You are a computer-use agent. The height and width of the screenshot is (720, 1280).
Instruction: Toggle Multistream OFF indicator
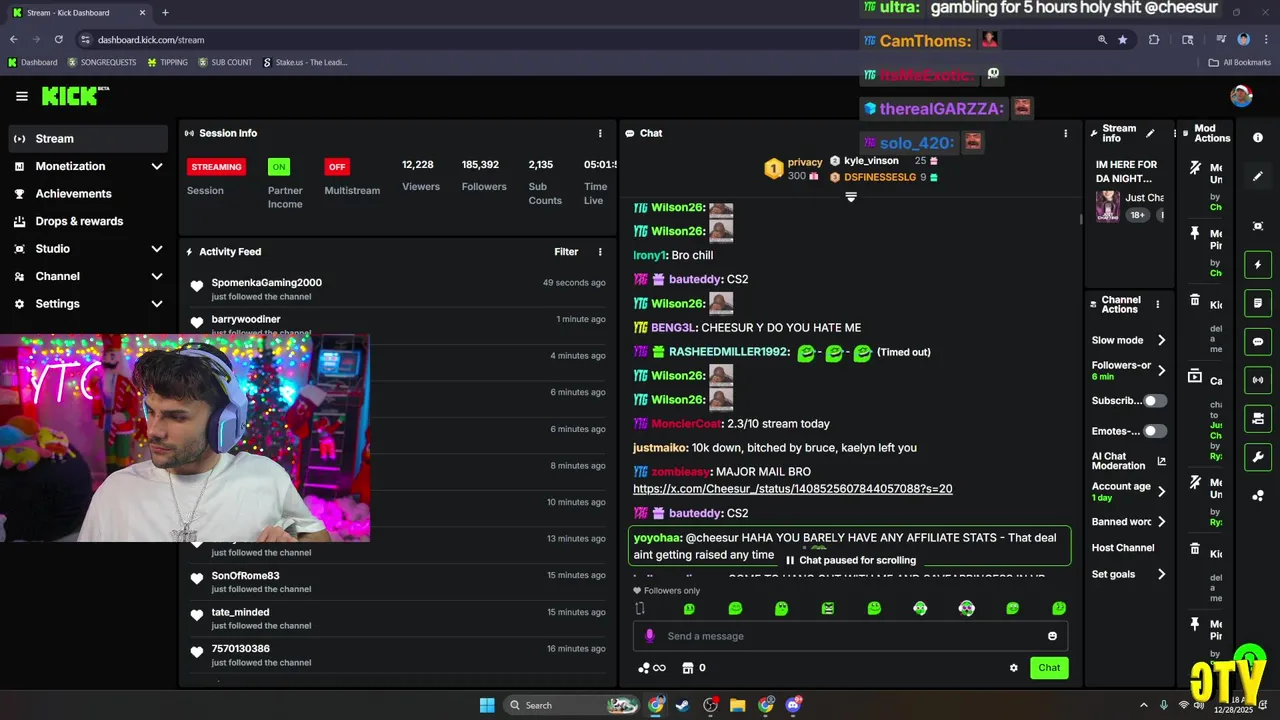click(x=337, y=167)
